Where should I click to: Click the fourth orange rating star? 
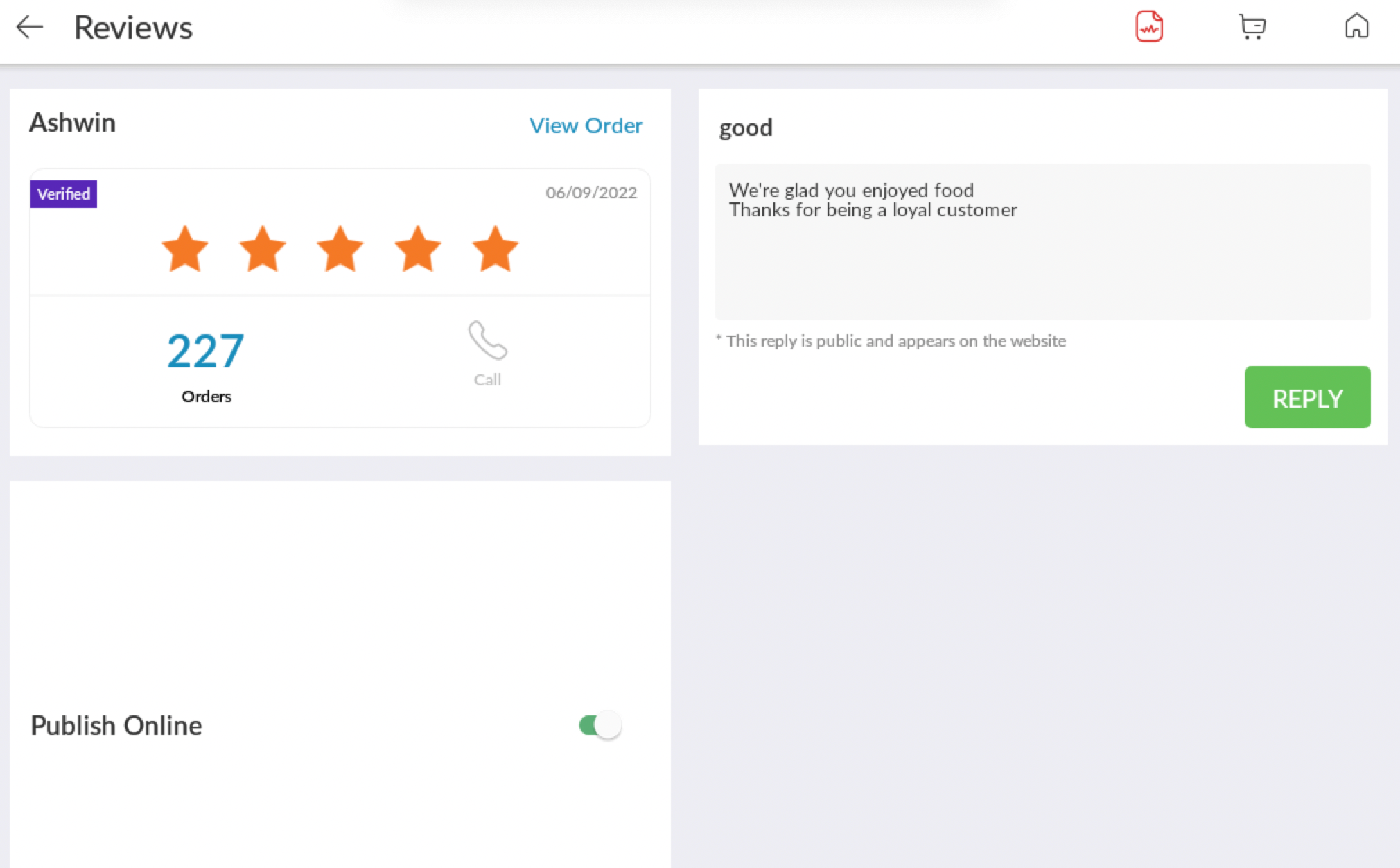tap(418, 249)
